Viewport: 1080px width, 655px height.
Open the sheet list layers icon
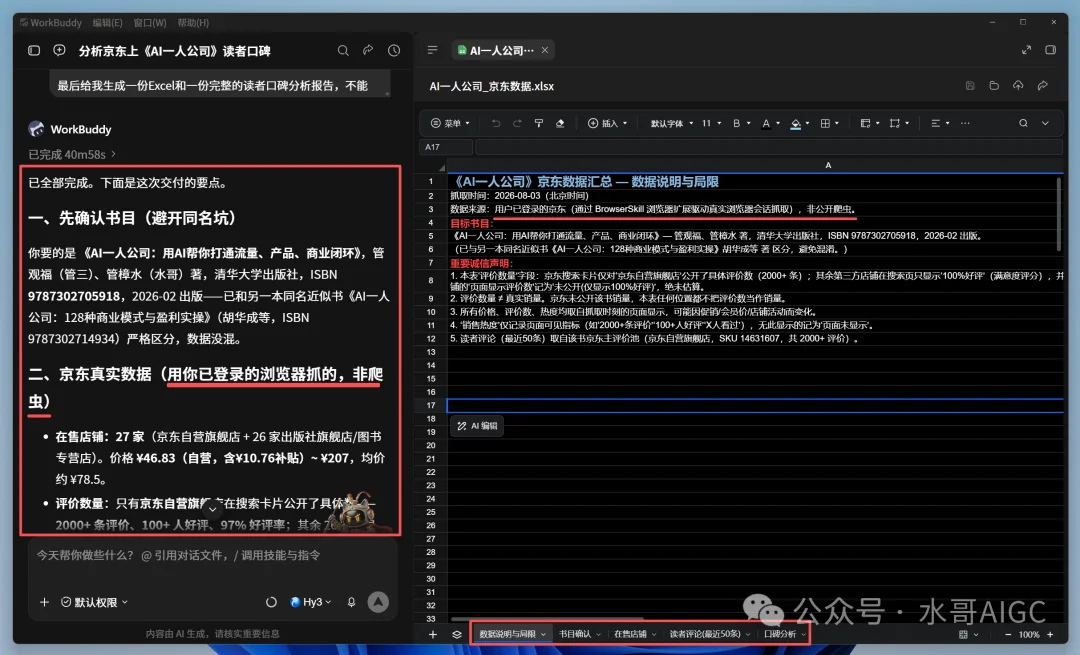(x=457, y=634)
